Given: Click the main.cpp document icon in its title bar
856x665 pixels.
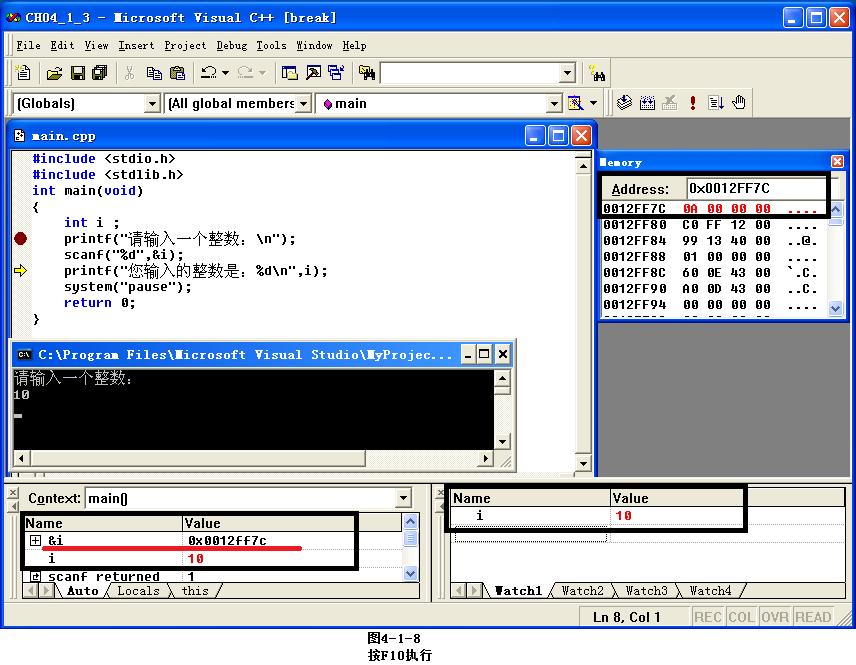Looking at the screenshot, I should pos(20,135).
